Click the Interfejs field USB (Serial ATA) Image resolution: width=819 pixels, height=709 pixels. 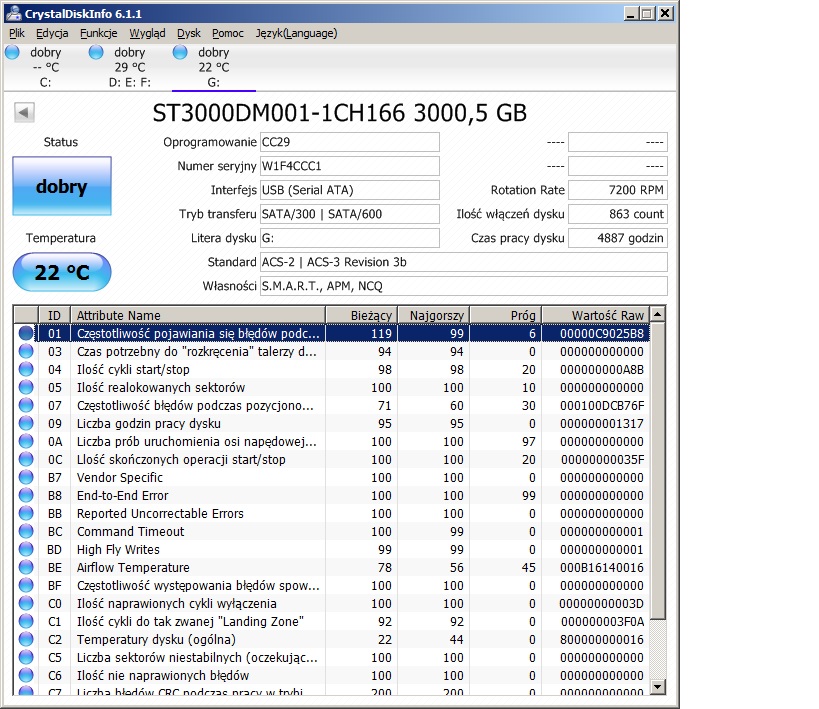(x=349, y=190)
